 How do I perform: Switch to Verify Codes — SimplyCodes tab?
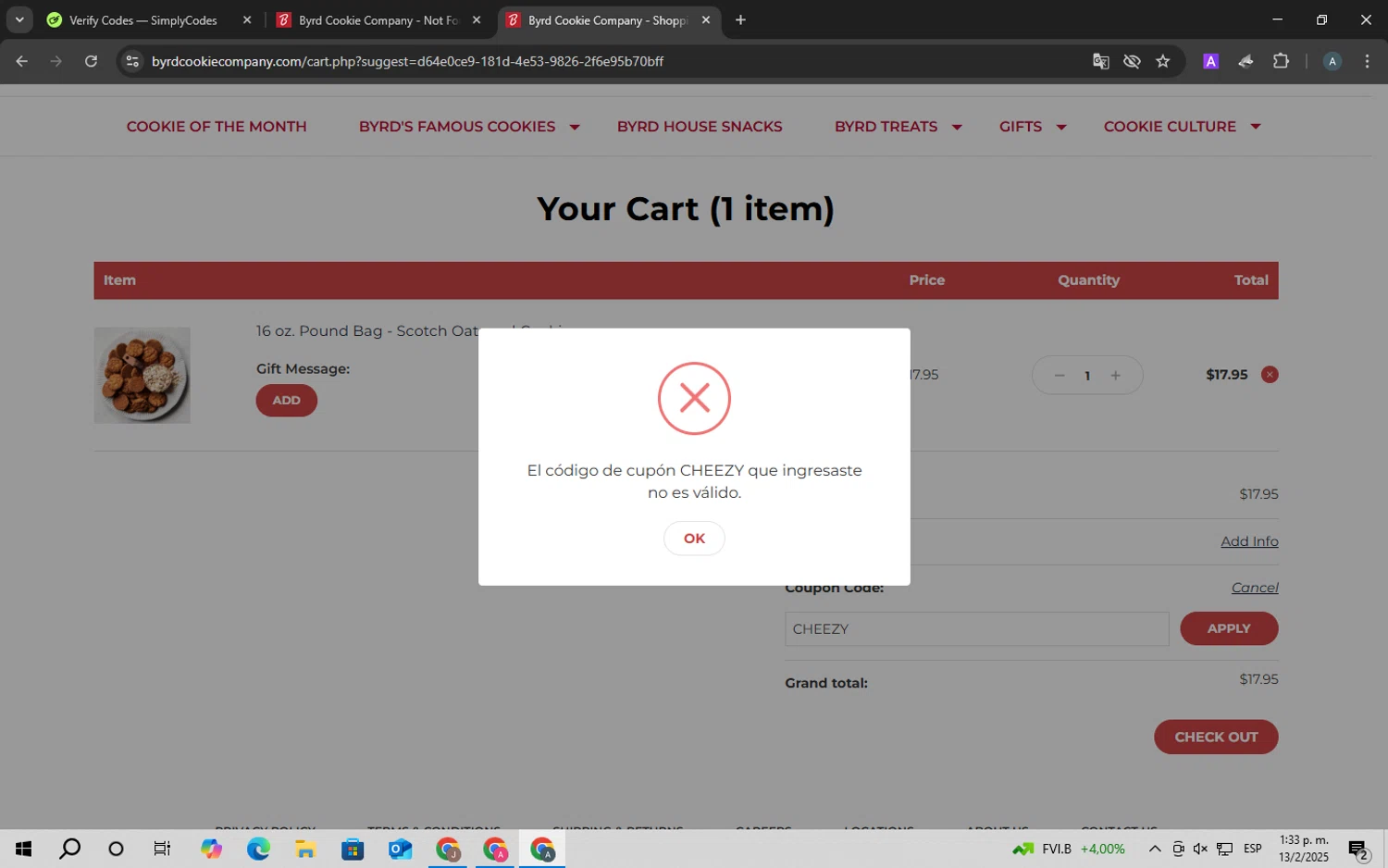pos(143,20)
